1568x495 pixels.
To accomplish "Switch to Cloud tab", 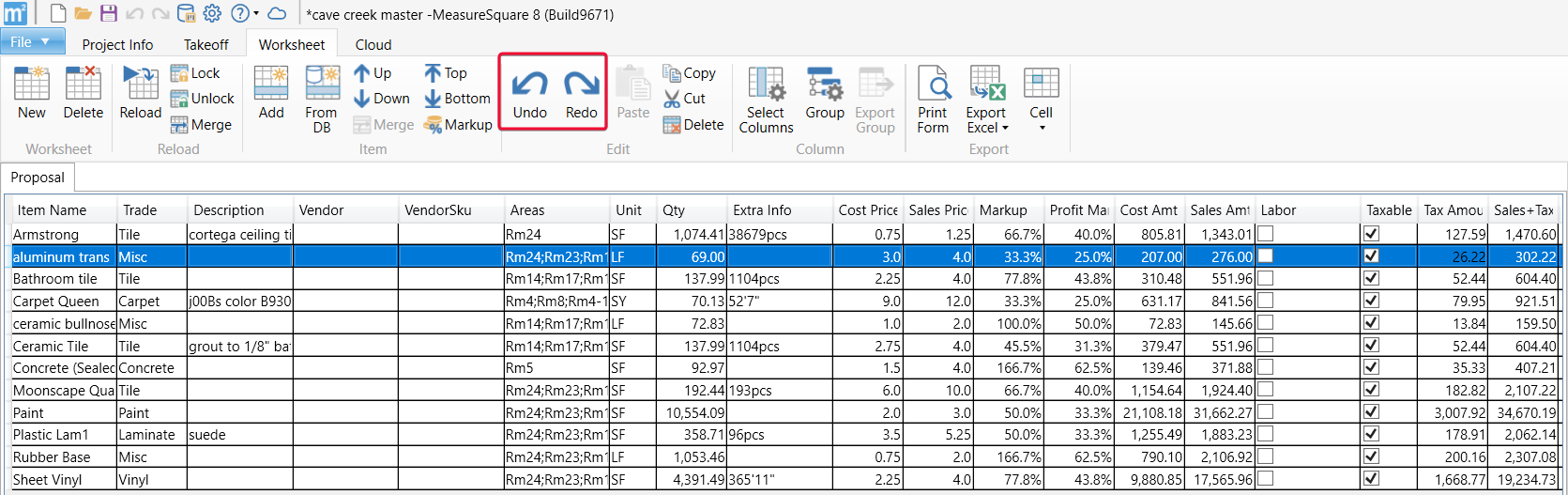I will click(x=373, y=44).
